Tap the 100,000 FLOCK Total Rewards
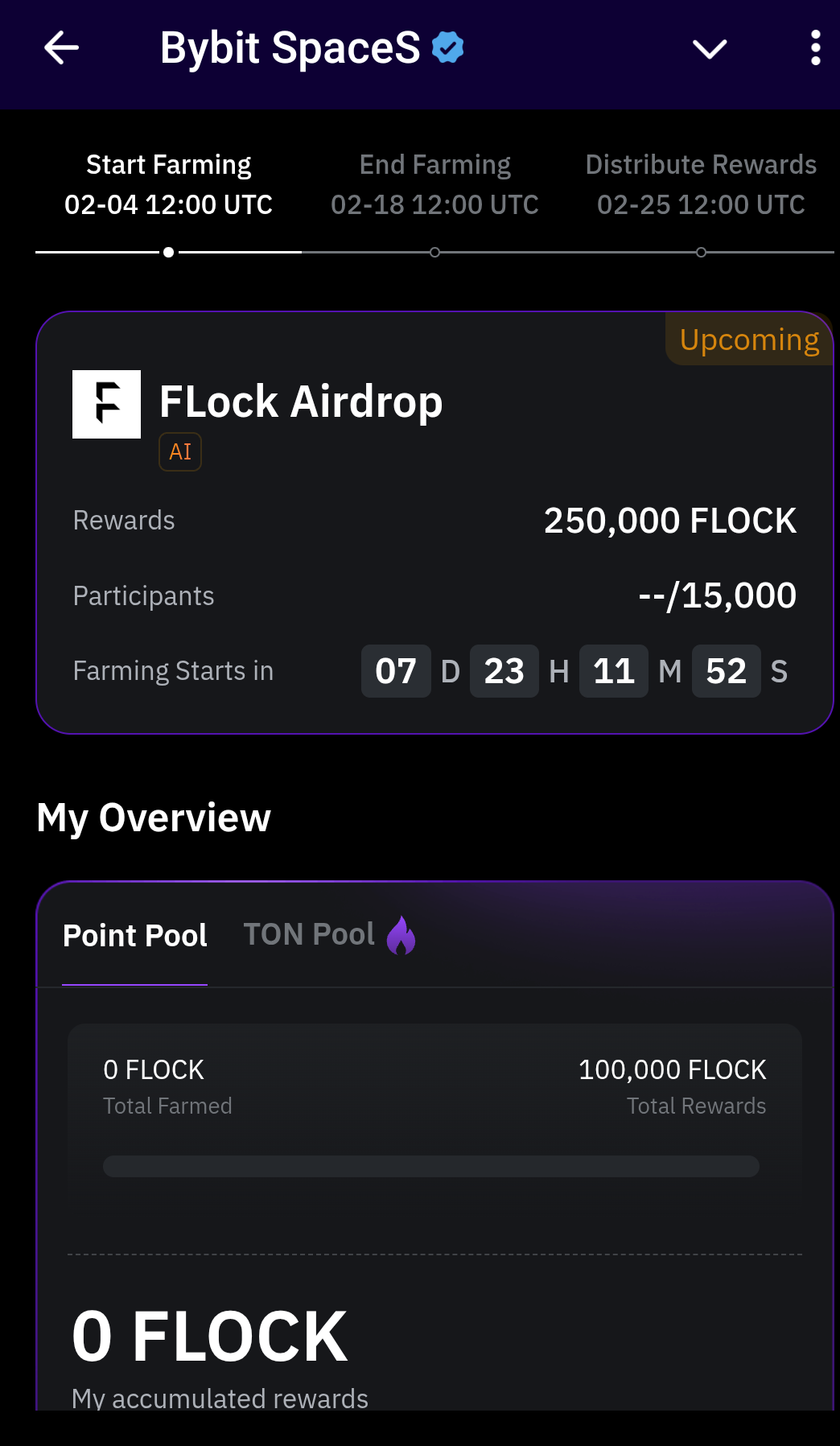The image size is (840, 1446). (672, 1069)
